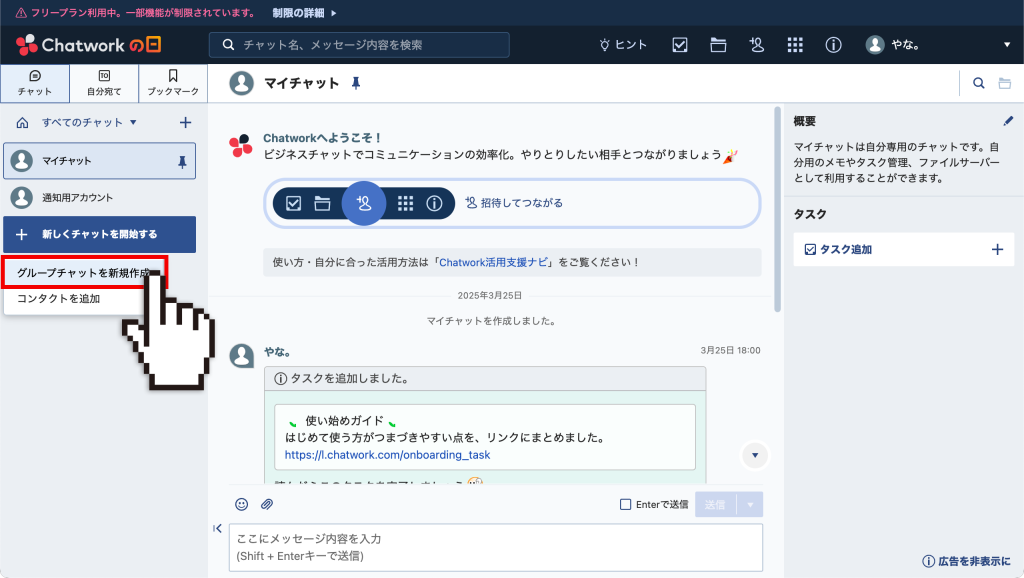Toggle the pin on マイチャット header

tap(356, 84)
